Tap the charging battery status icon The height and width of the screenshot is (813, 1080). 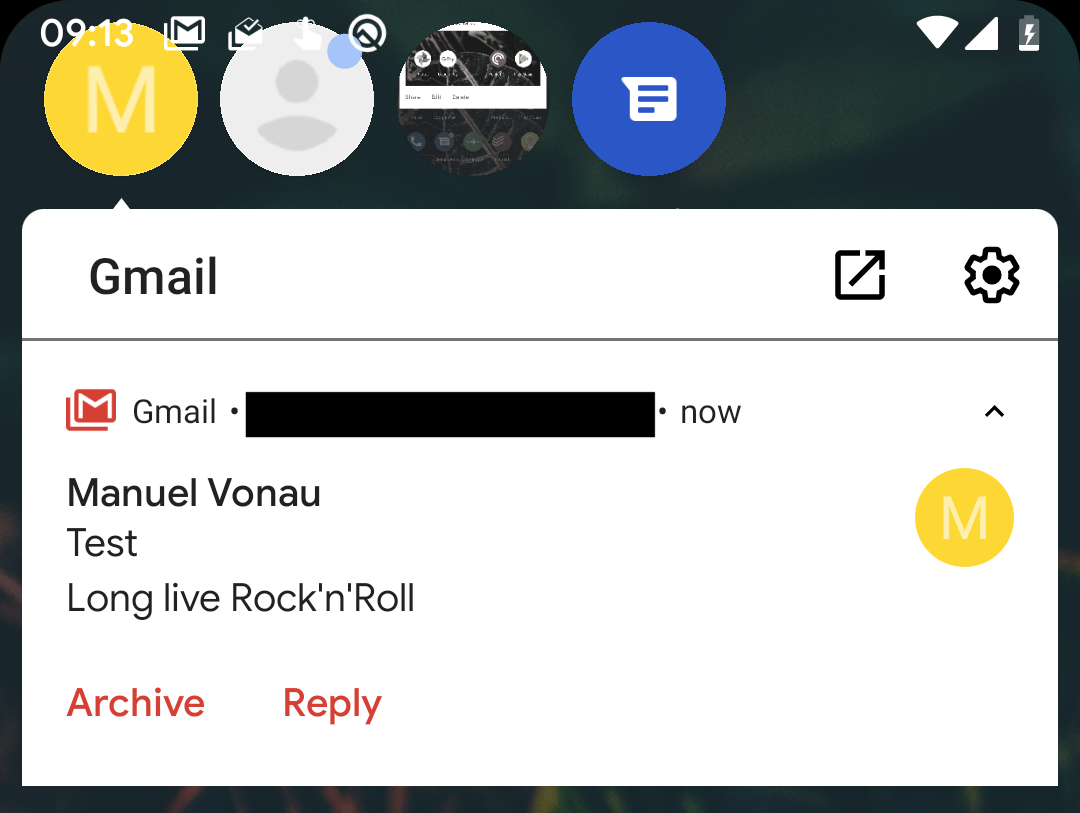coord(1029,33)
